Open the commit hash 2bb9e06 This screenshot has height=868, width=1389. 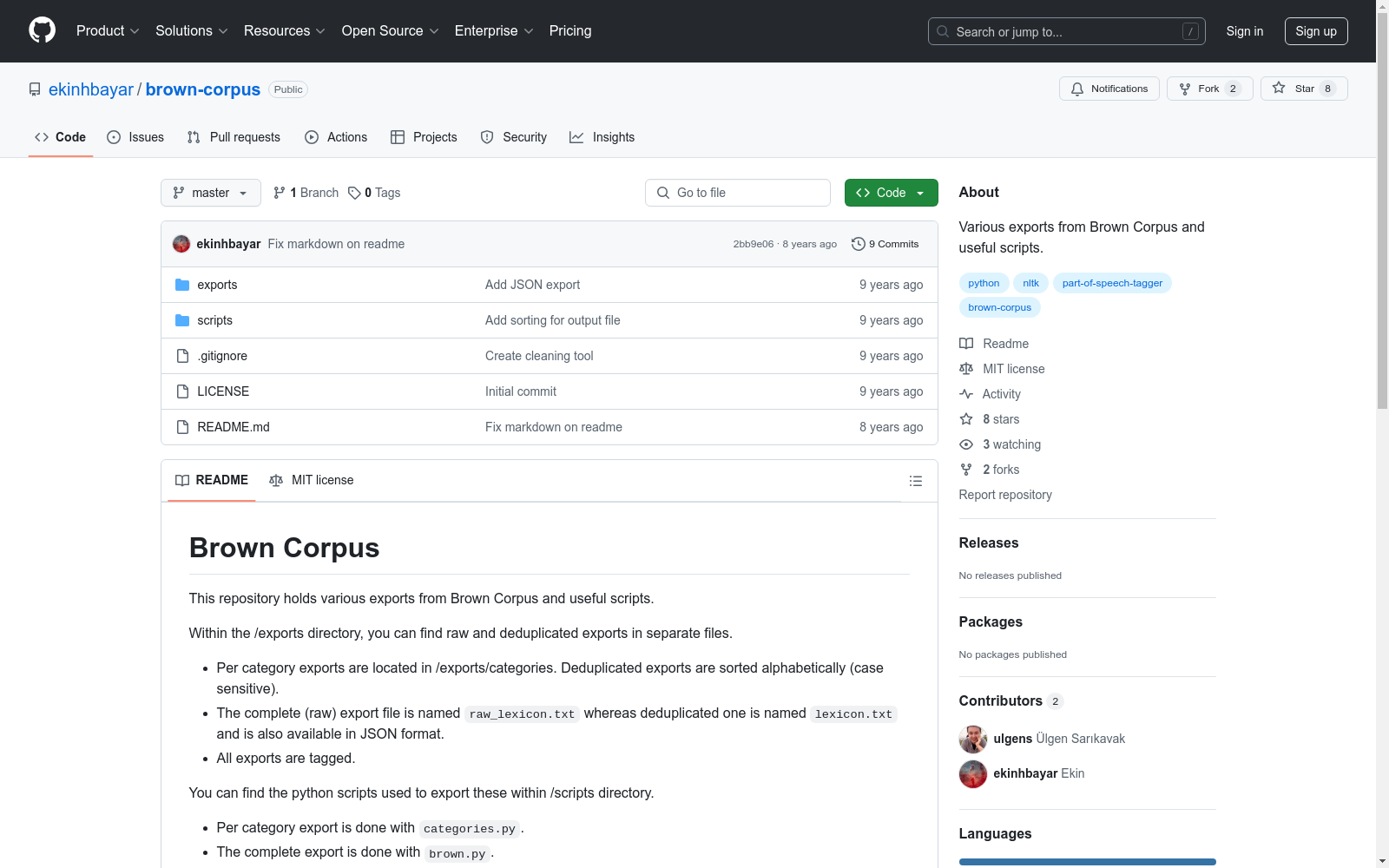(x=754, y=244)
